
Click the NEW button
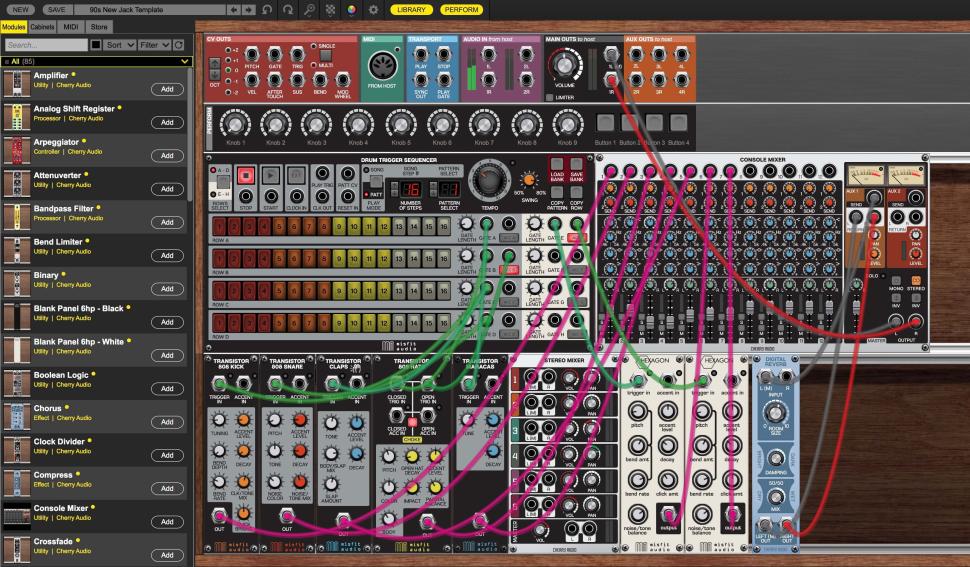click(20, 10)
